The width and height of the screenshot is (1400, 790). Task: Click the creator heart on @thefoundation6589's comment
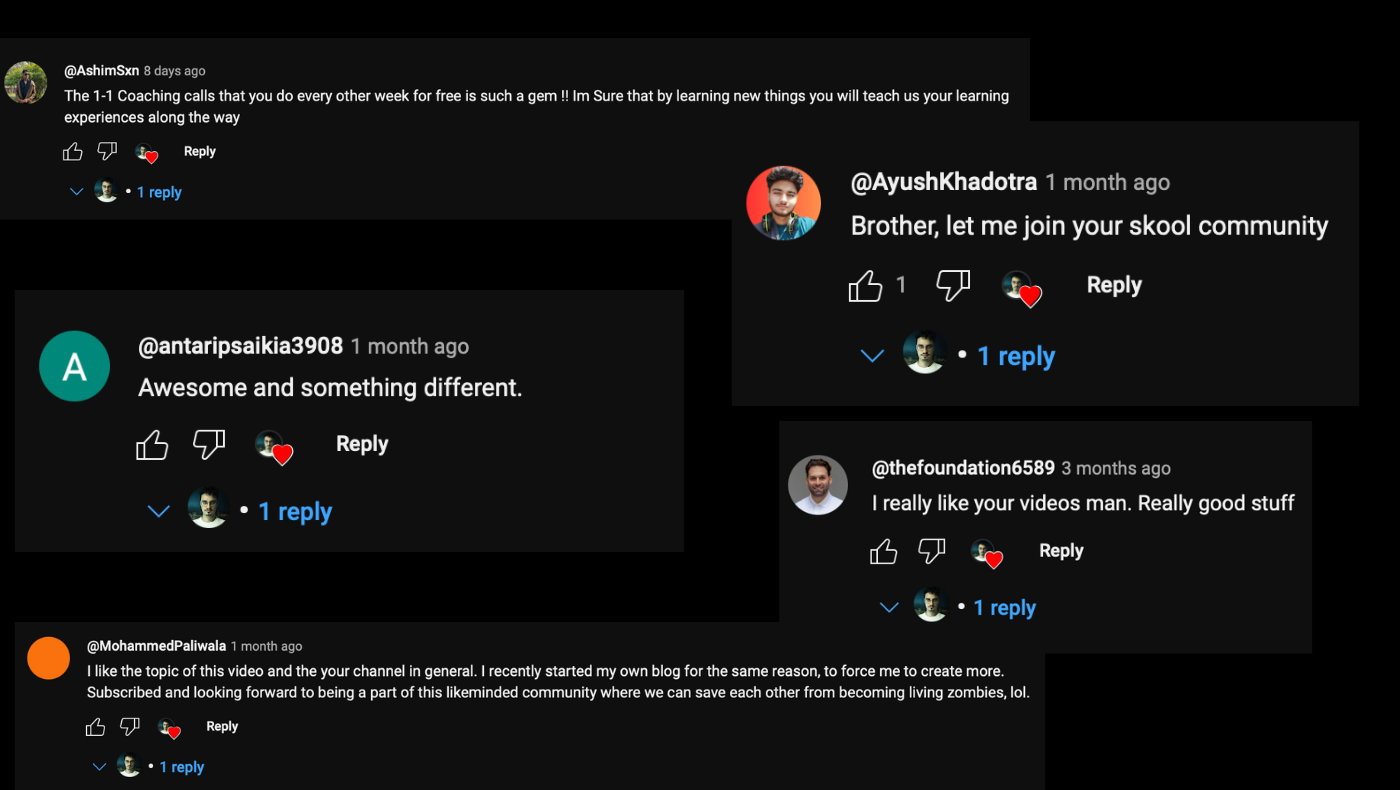987,553
